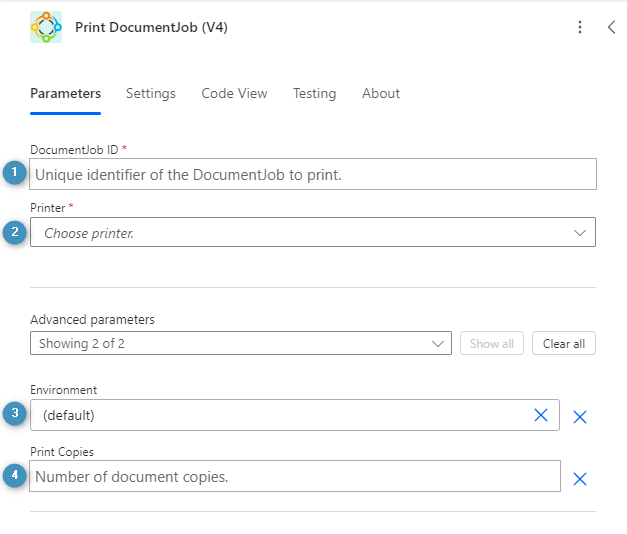
Task: Open the About tab
Action: click(381, 94)
